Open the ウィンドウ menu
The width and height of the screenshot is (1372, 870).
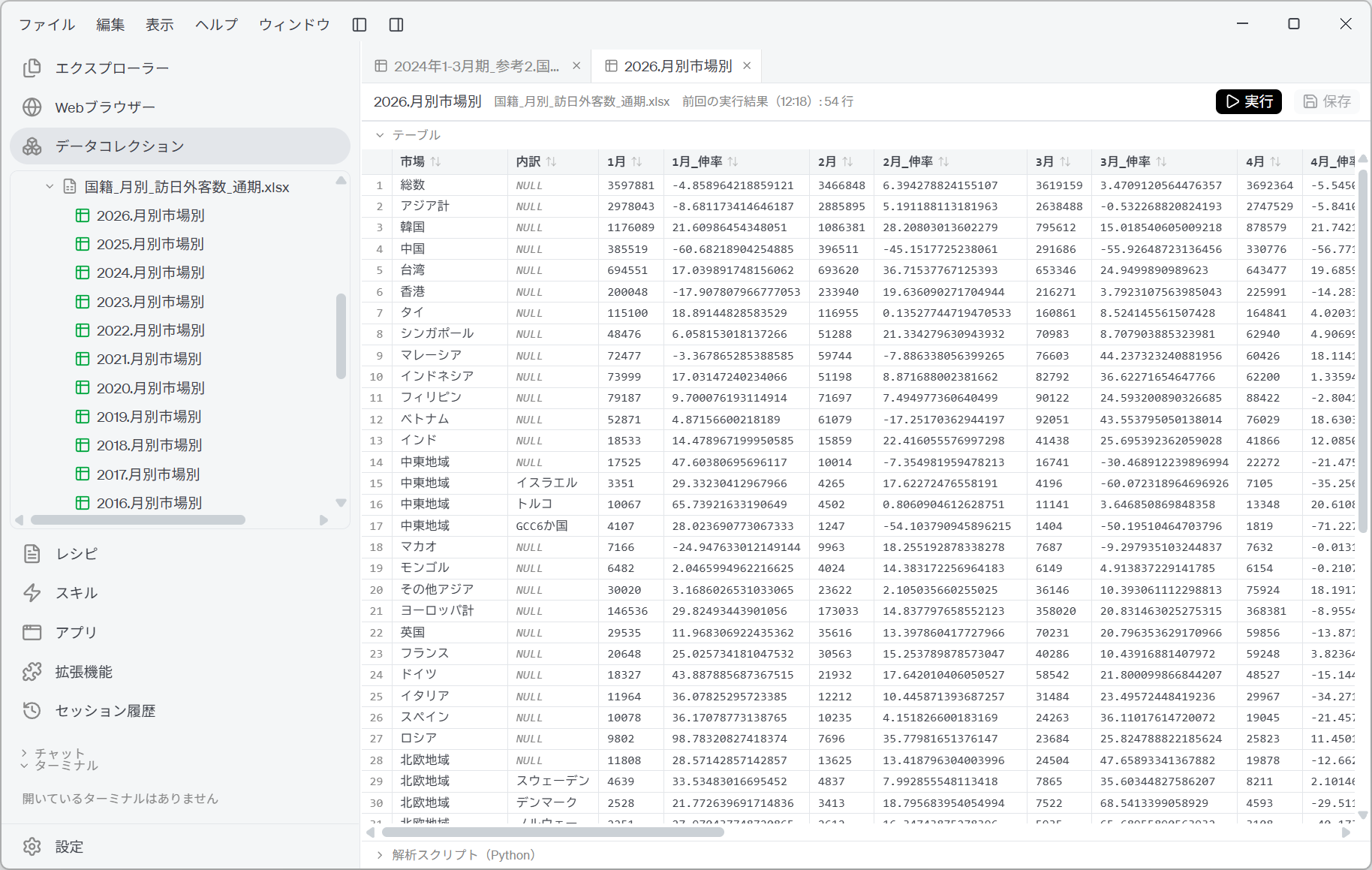294,25
